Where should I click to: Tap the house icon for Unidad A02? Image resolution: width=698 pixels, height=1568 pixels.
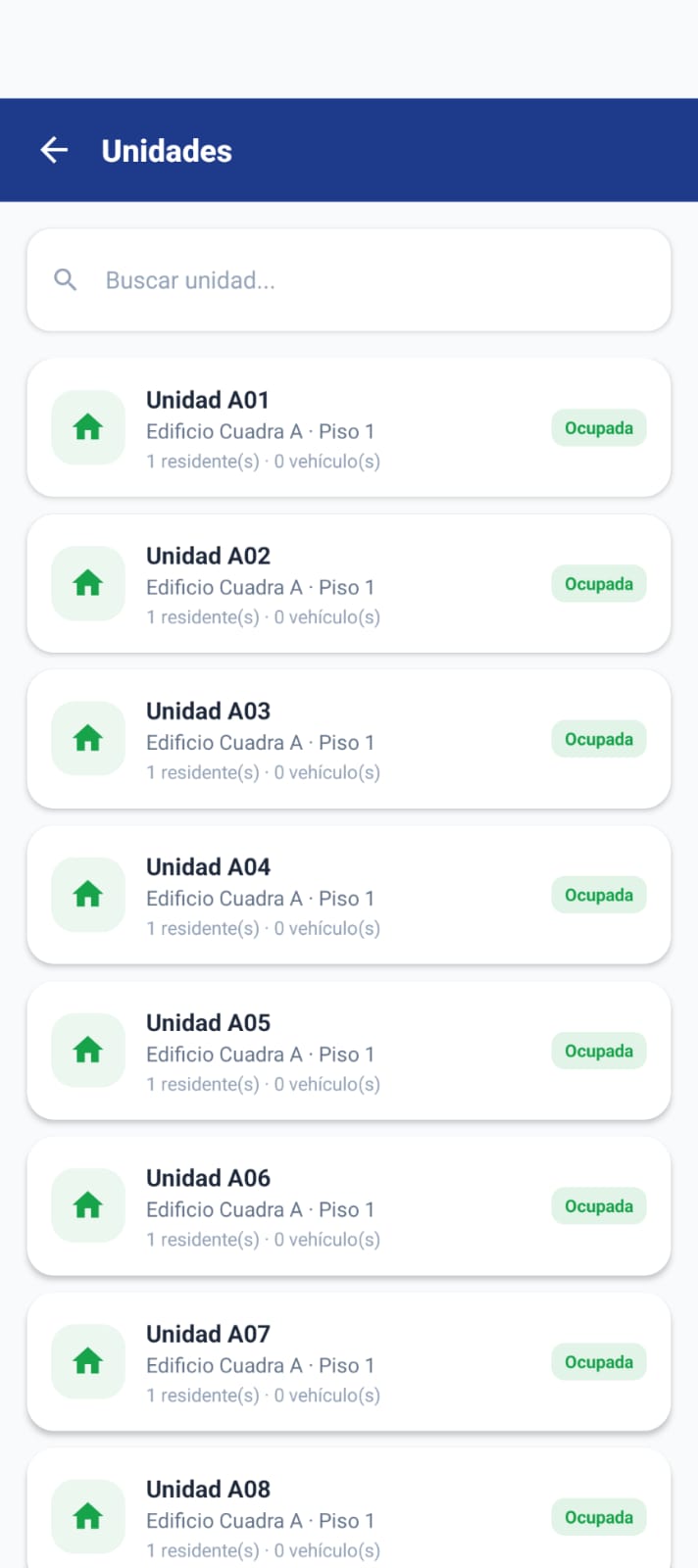point(88,583)
